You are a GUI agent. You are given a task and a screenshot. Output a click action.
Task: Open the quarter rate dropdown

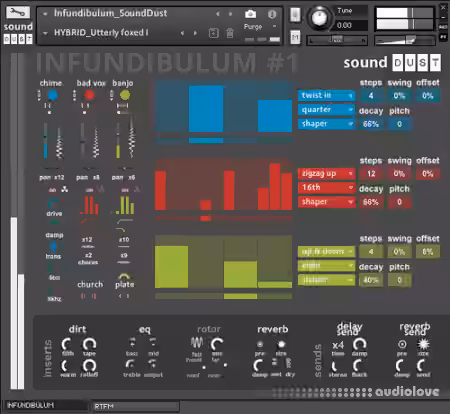click(326, 110)
